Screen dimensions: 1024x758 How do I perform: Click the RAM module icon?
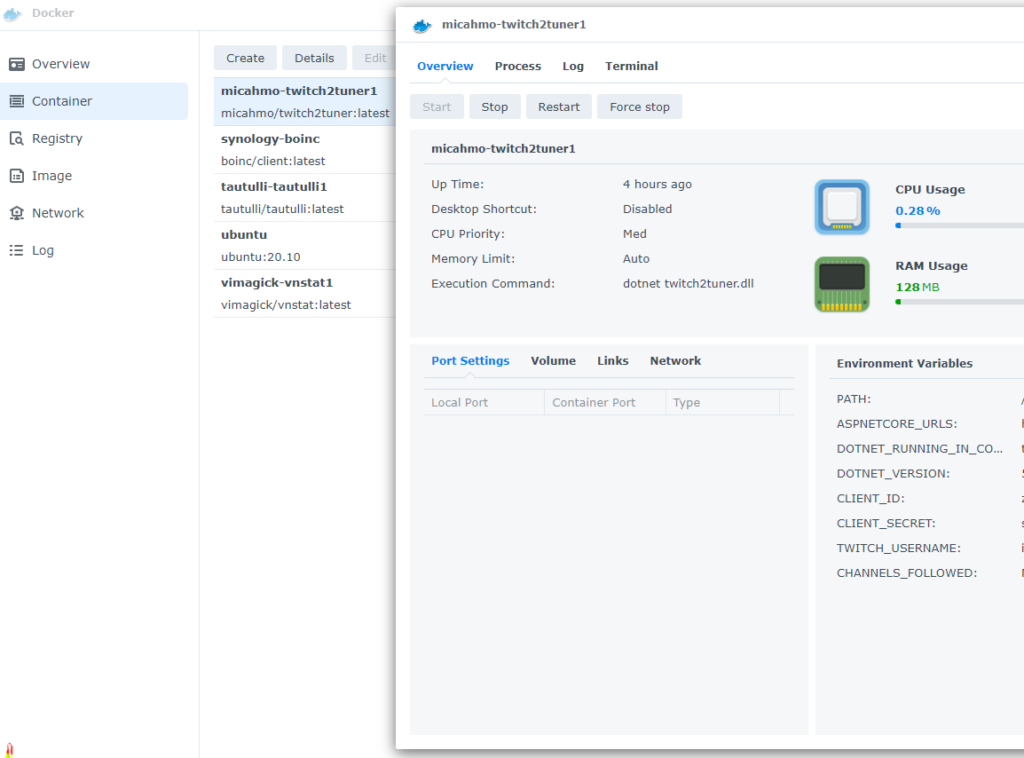point(842,284)
